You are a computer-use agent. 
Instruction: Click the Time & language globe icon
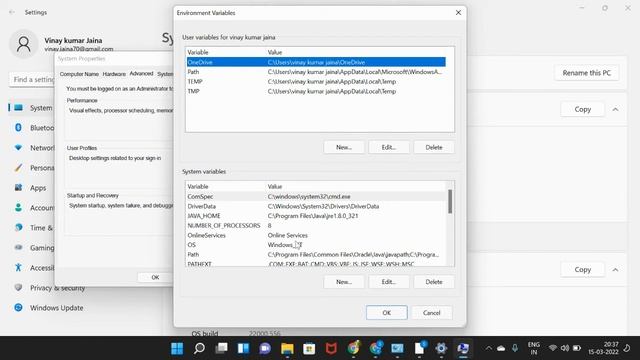pyautogui.click(x=18, y=228)
